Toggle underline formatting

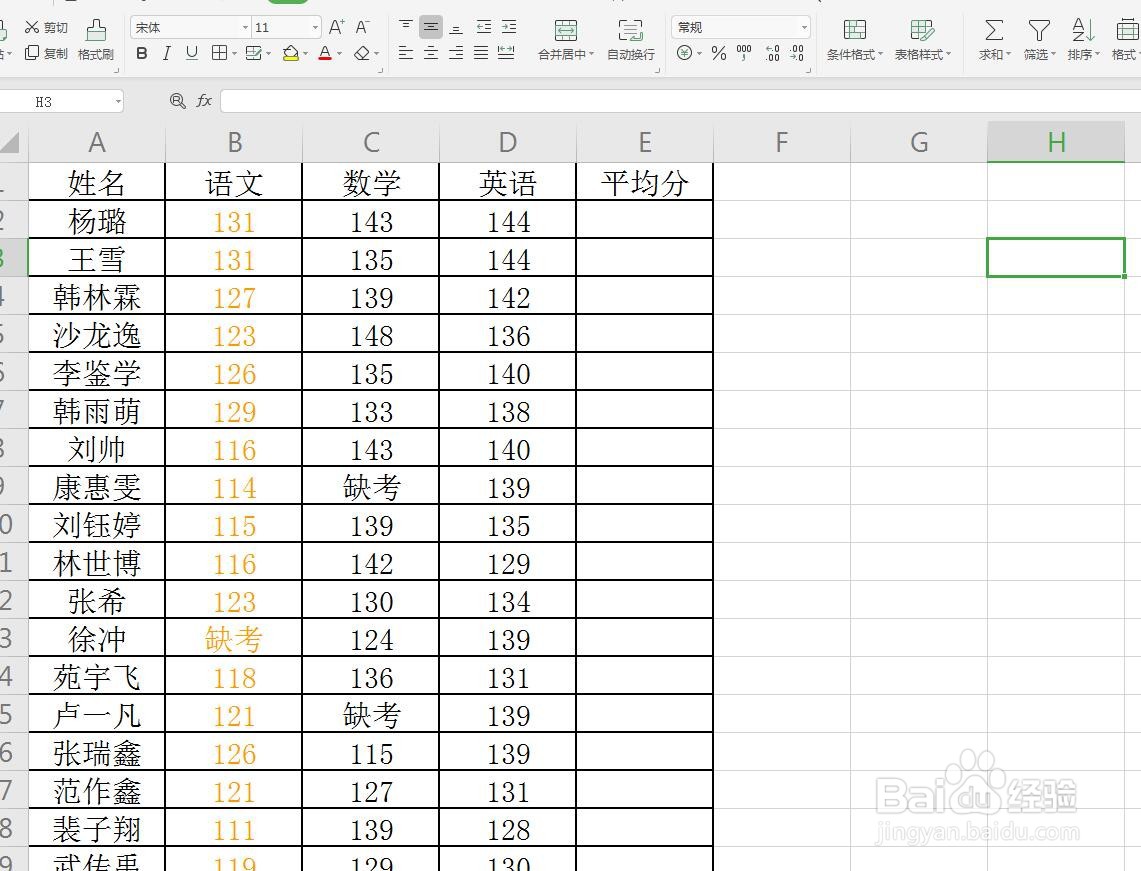190,55
